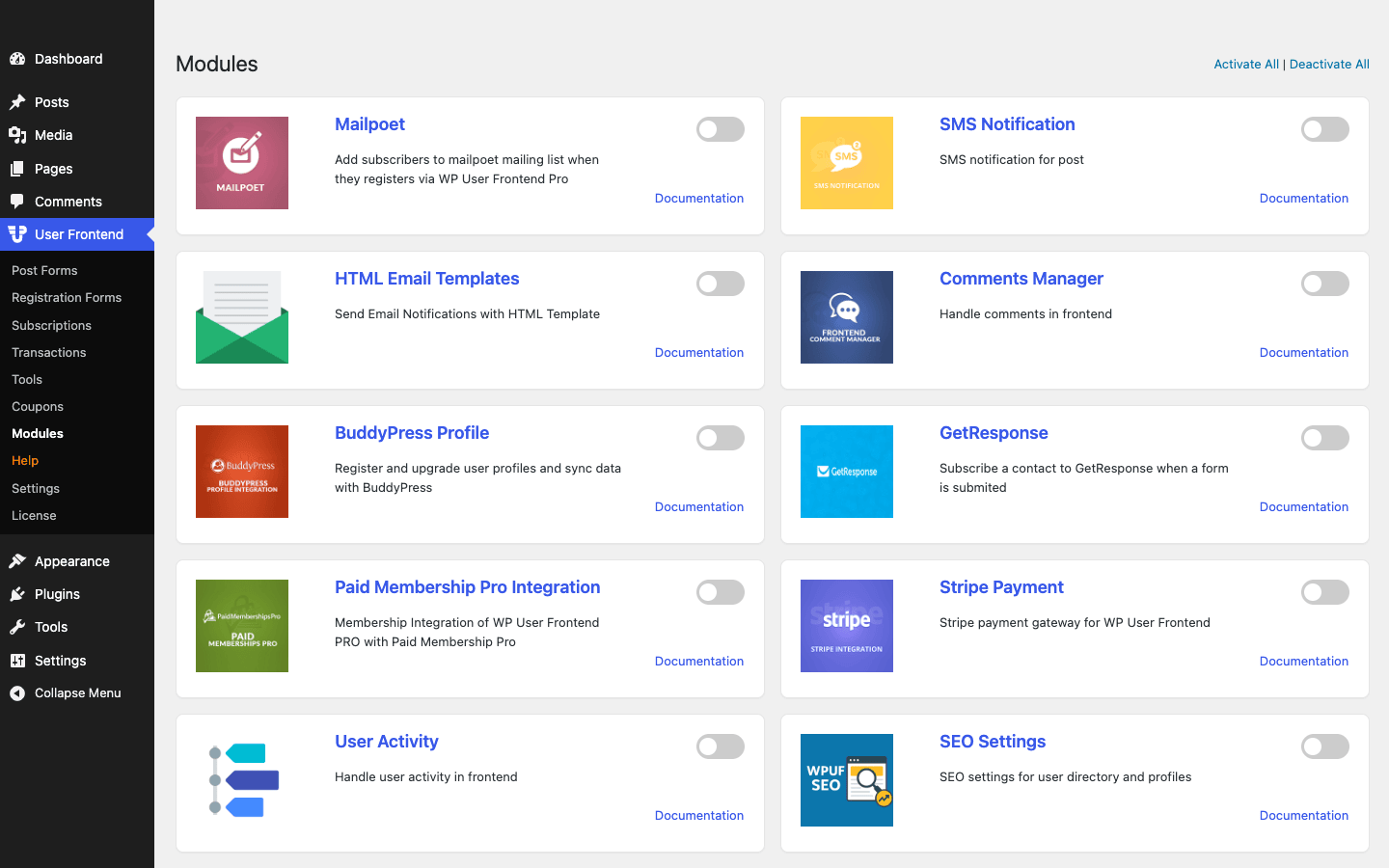The width and height of the screenshot is (1389, 868).
Task: Click the HTML Email Templates envelope image
Action: pos(242,317)
